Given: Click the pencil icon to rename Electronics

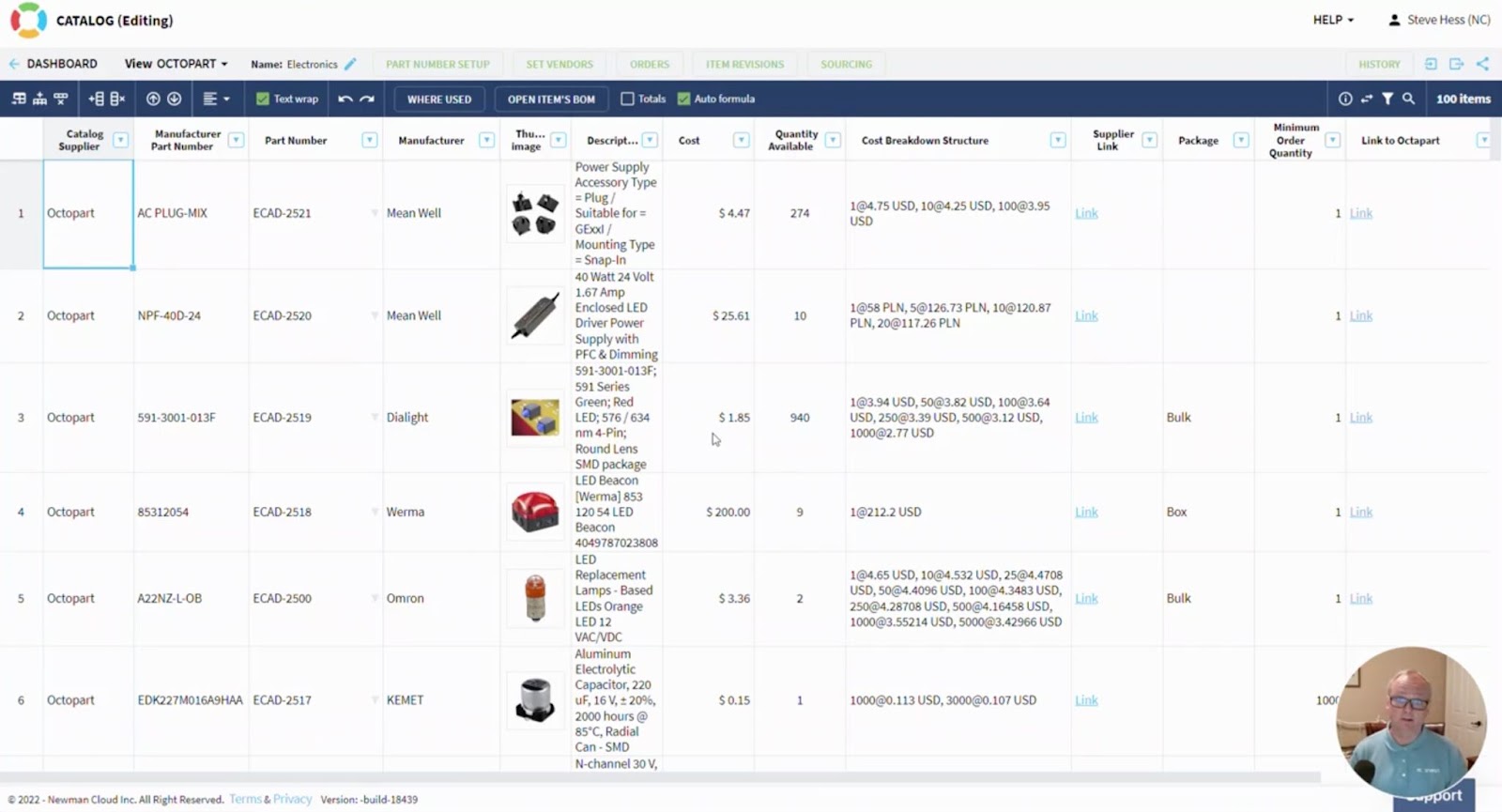Looking at the screenshot, I should [350, 64].
